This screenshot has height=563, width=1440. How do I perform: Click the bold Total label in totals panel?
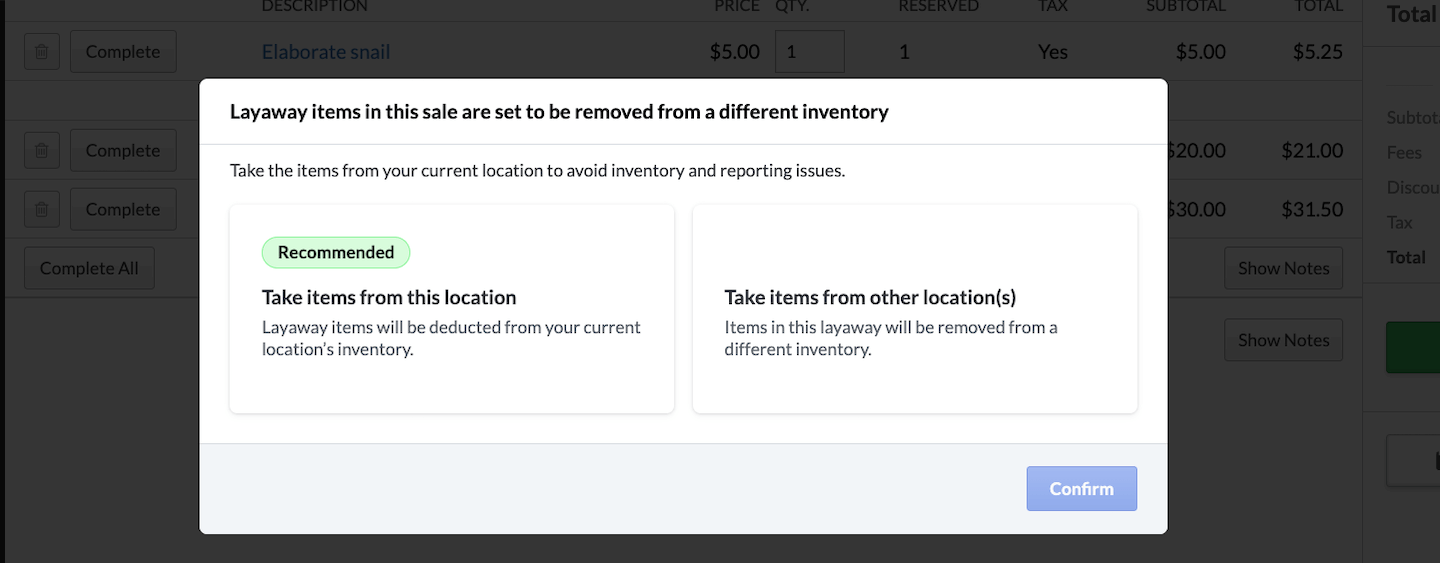pos(1406,258)
